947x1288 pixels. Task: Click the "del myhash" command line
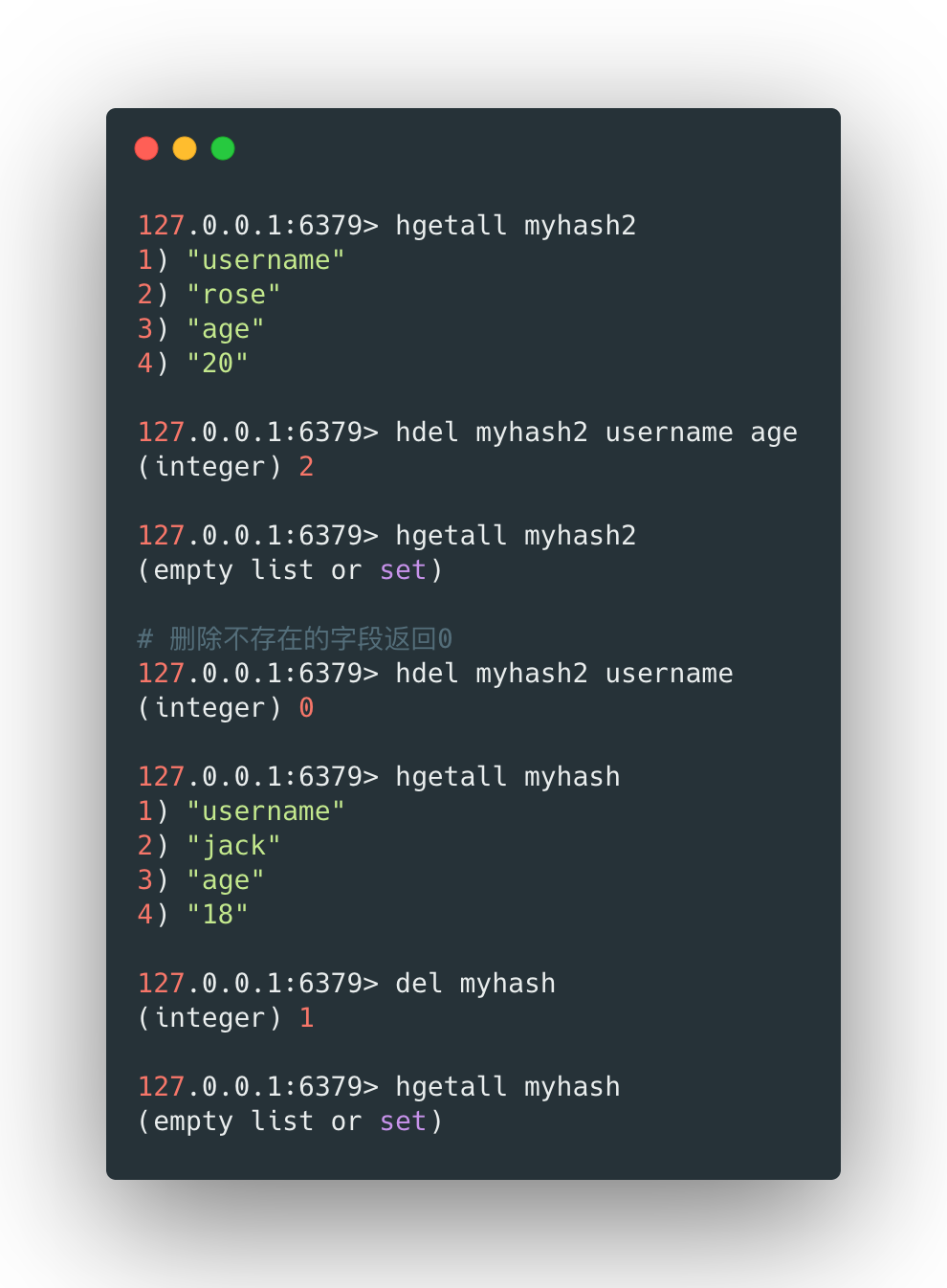click(474, 984)
